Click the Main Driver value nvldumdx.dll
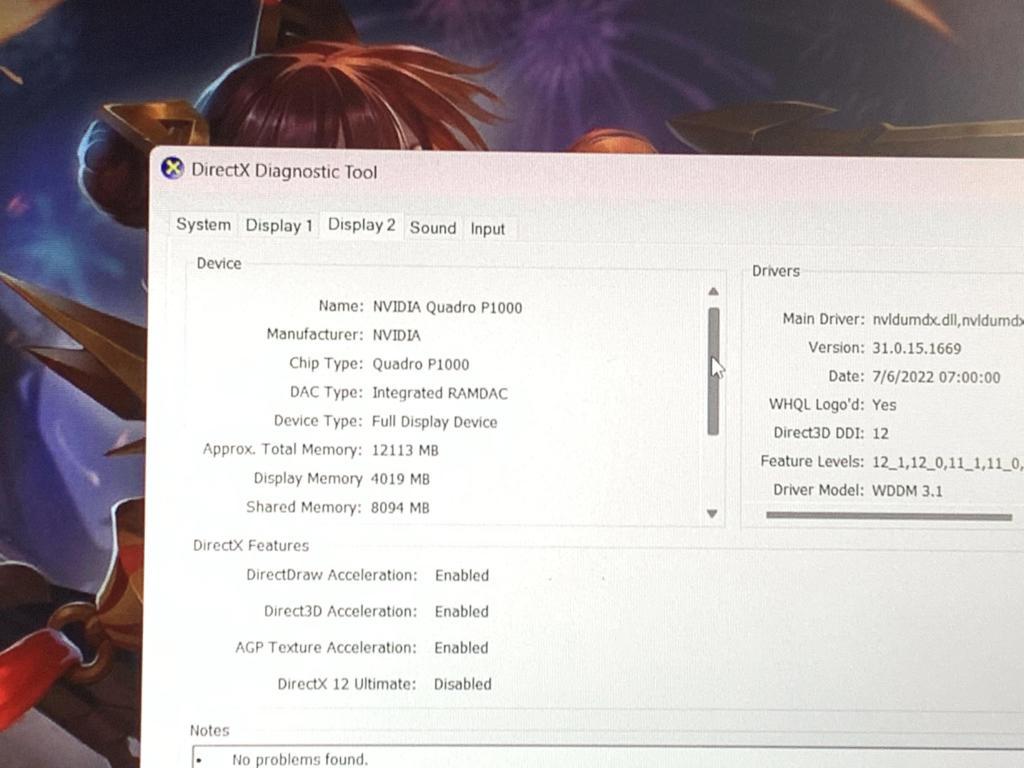 coord(948,319)
